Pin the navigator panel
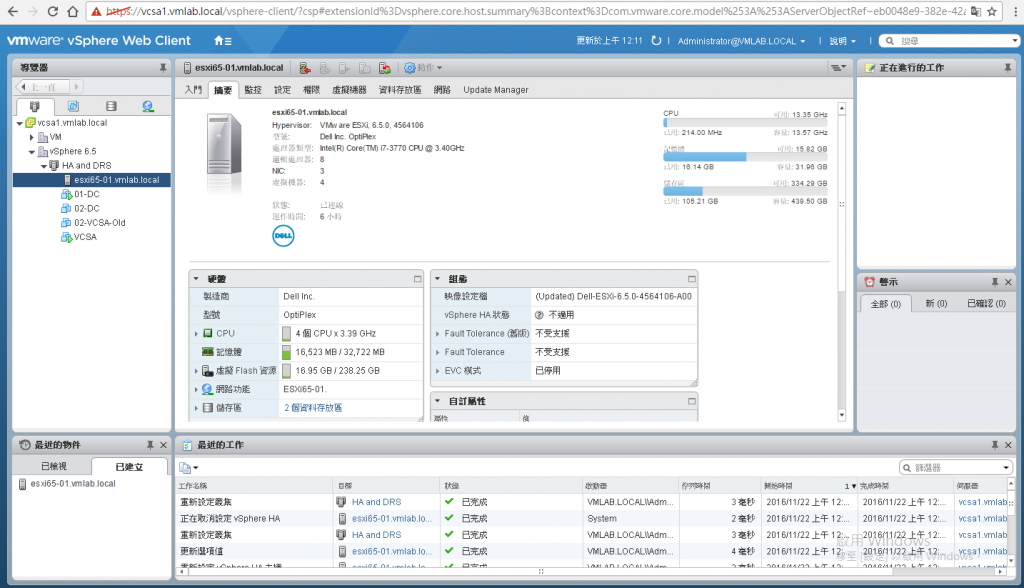 click(x=163, y=67)
